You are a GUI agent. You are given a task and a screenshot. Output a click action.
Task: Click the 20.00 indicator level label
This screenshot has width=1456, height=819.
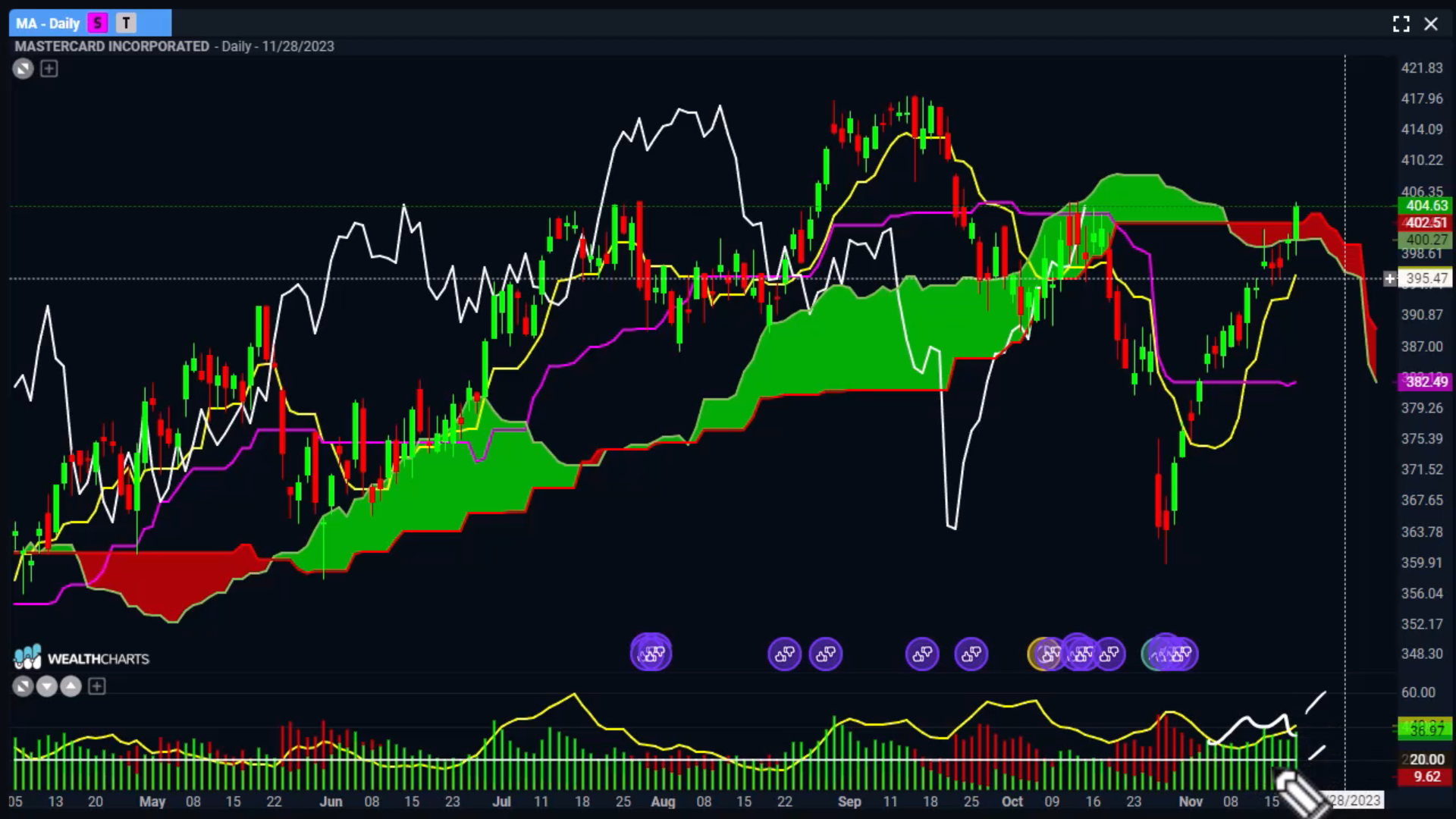point(1425,759)
